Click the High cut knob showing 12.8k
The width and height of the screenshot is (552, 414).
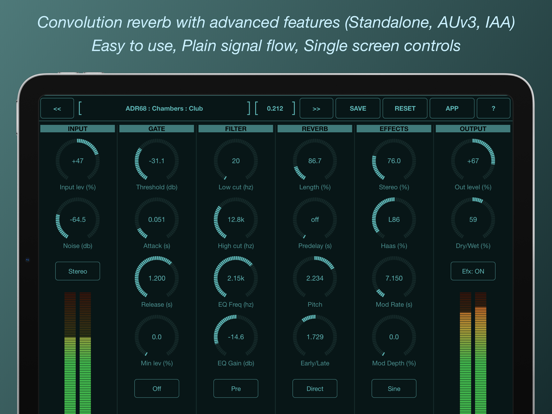point(236,219)
